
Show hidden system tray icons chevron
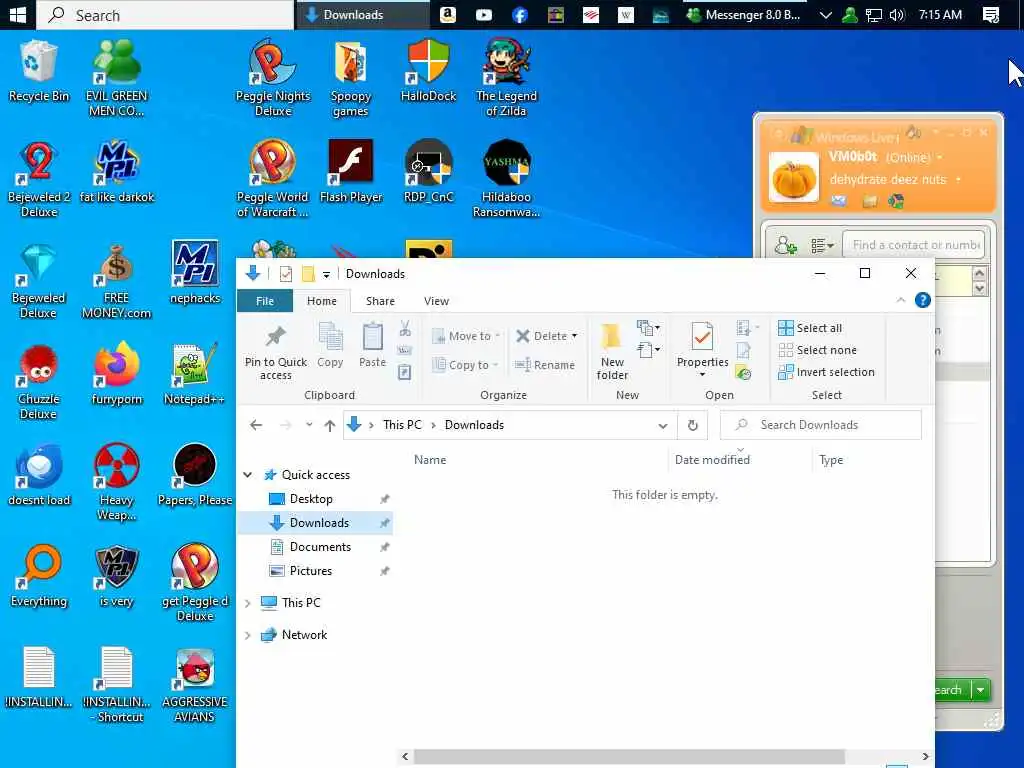825,14
